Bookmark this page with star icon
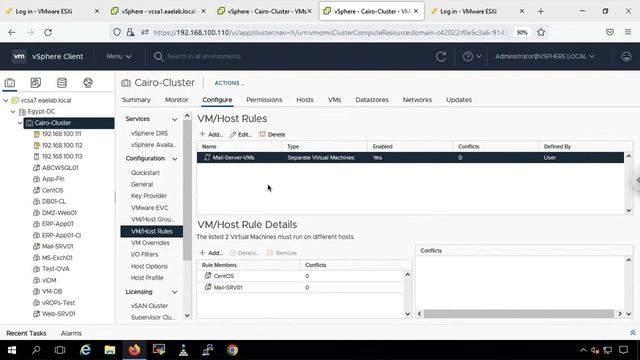 pyautogui.click(x=541, y=32)
